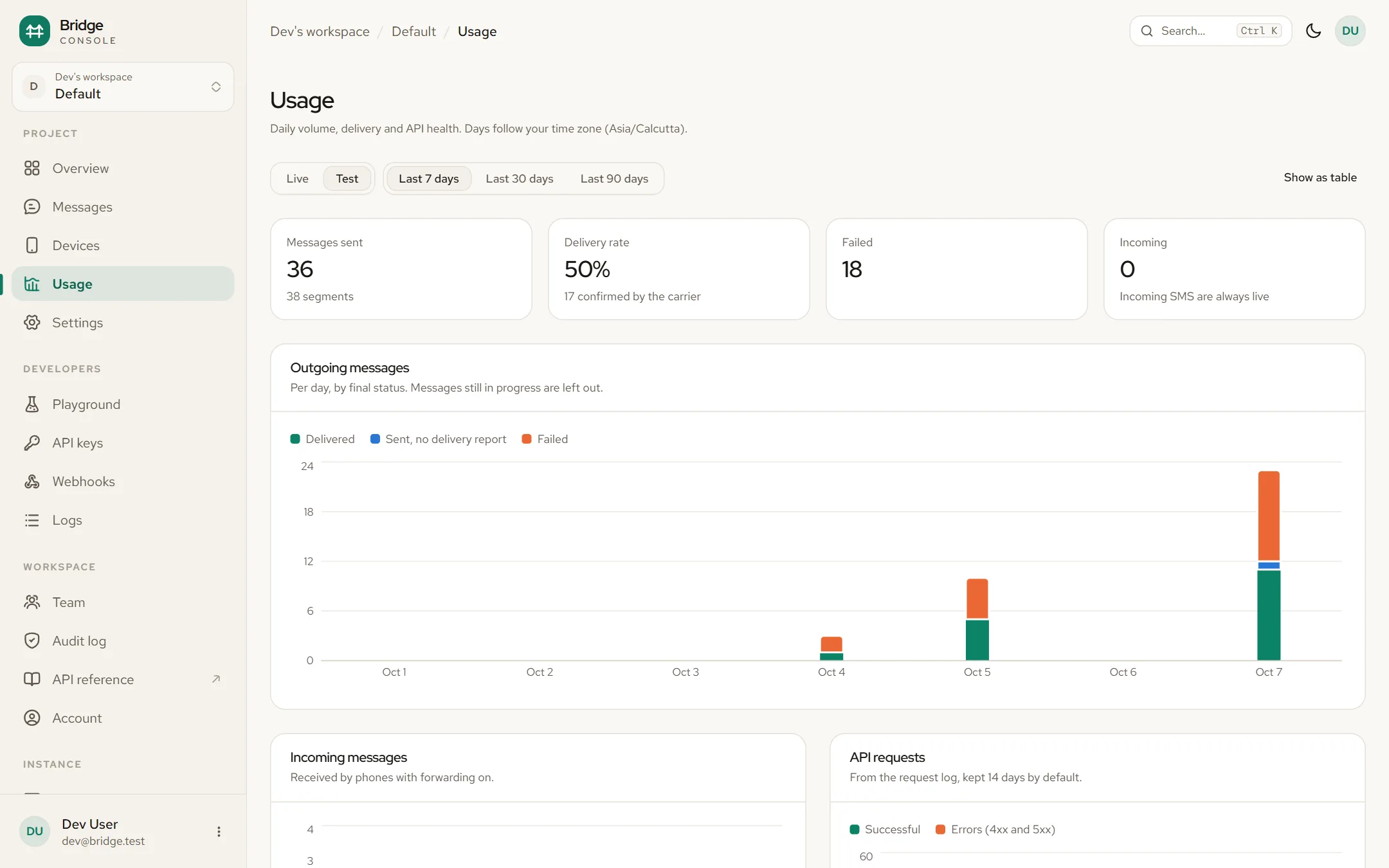This screenshot has width=1389, height=868.
Task: Click the API reference book icon
Action: (32, 680)
